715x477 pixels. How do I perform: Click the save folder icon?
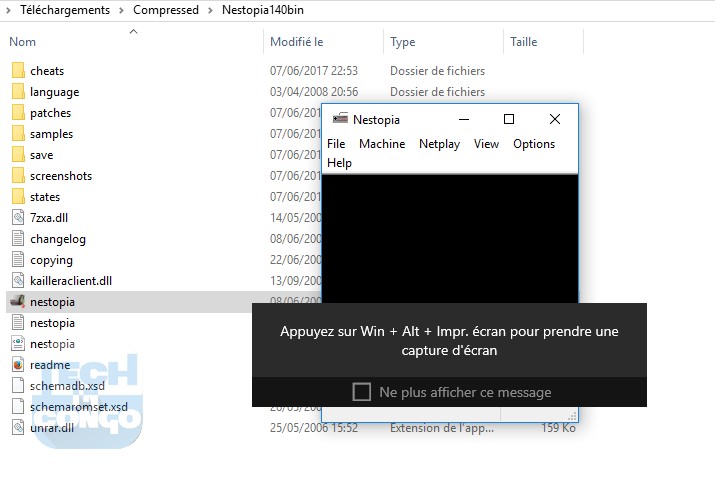click(18, 155)
